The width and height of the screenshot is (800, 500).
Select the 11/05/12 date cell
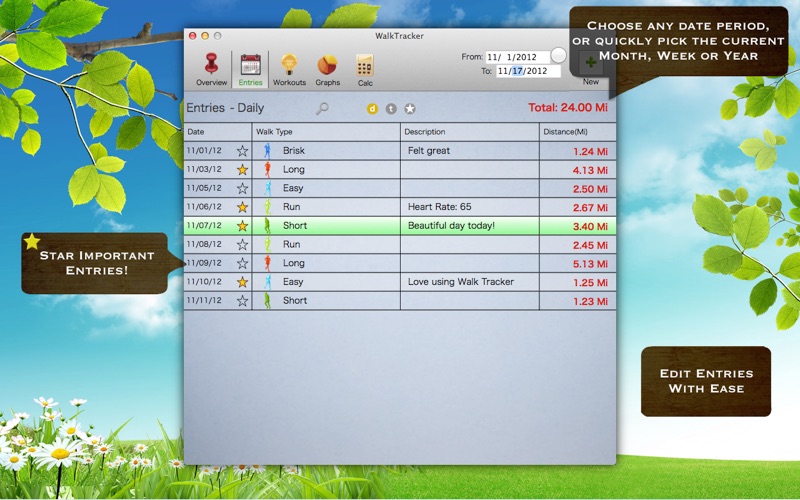coord(204,188)
